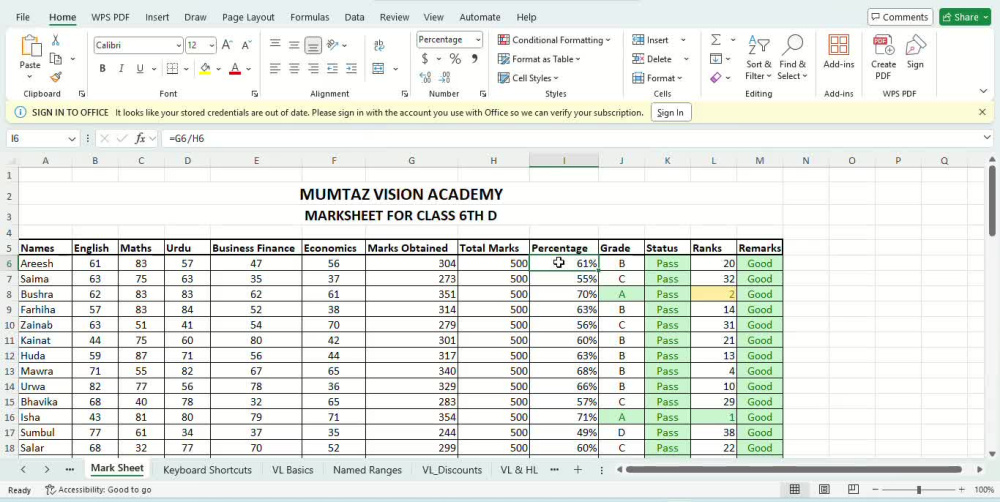1000x502 pixels.
Task: Expand the formula bar chevron
Action: click(x=987, y=137)
